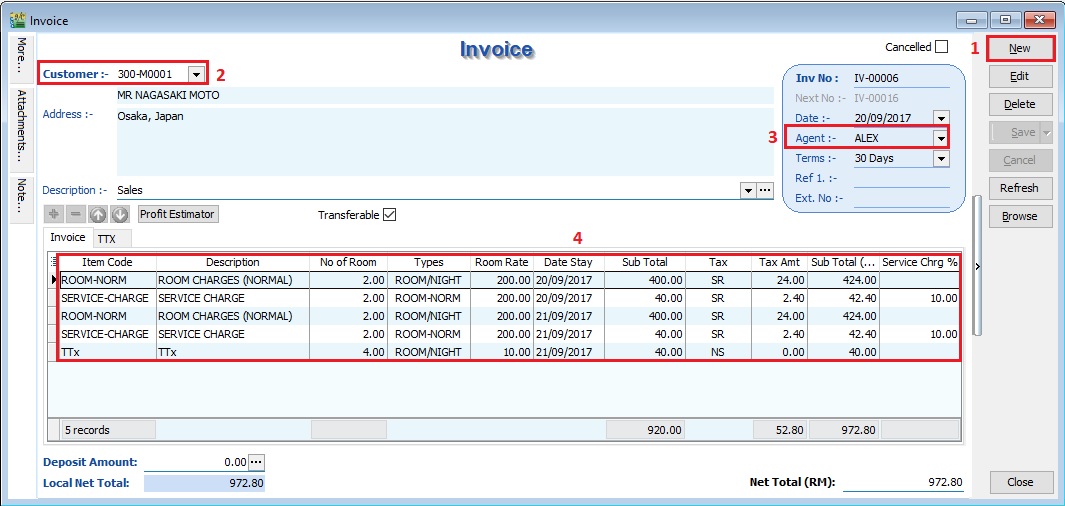Open the Terms dropdown
Screen dimensions: 1065x506
click(940, 158)
